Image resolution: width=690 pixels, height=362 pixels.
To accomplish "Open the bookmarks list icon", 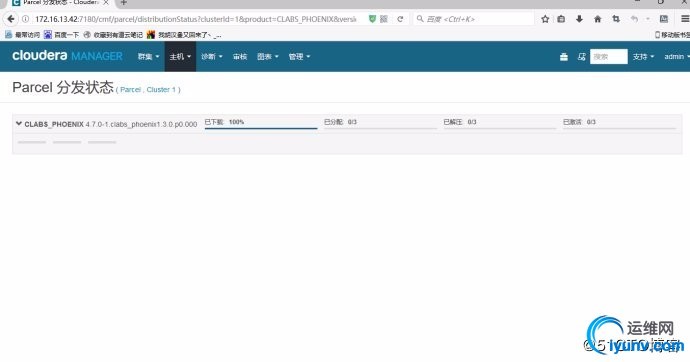I will pos(561,19).
